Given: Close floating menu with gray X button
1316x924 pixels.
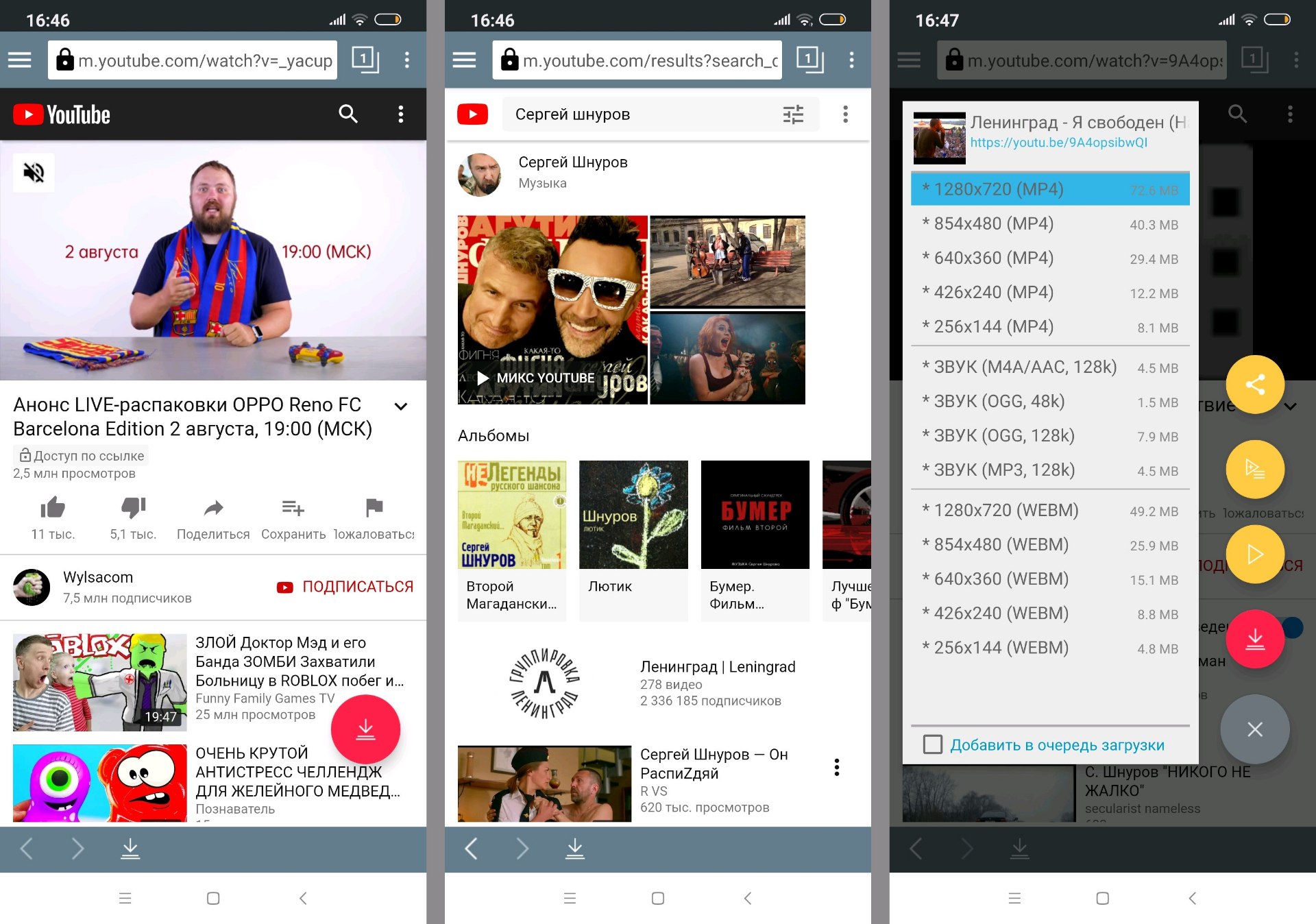Looking at the screenshot, I should pos(1255,729).
